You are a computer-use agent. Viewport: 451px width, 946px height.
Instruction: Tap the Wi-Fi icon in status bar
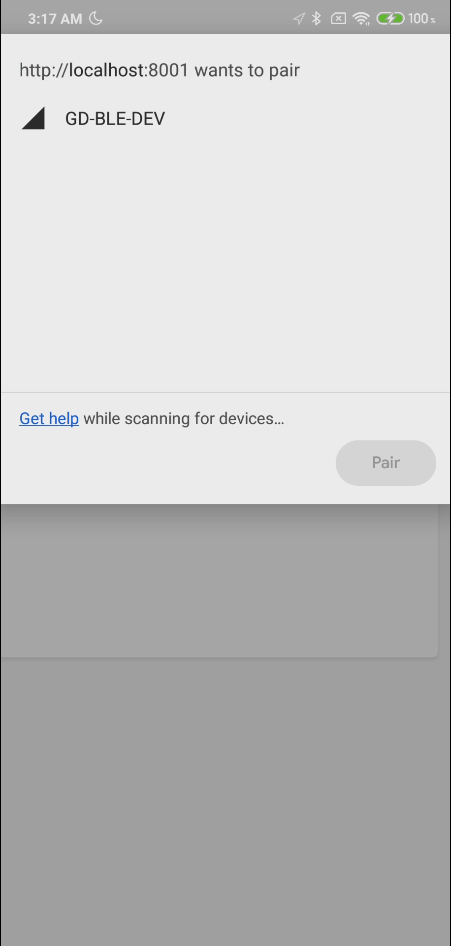(x=361, y=19)
